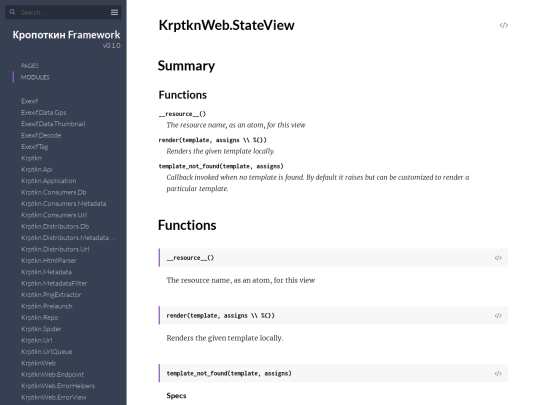Click the __resource__() function detail heading
This screenshot has width=540, height=405.
190,258
